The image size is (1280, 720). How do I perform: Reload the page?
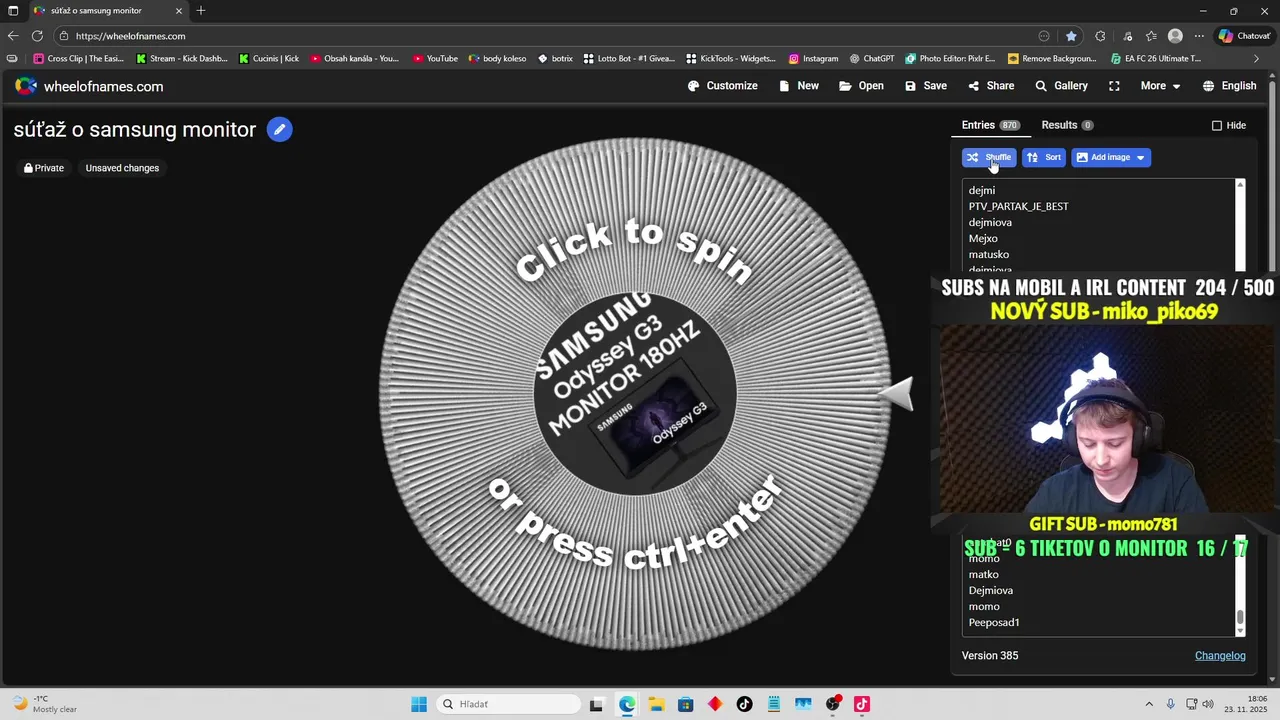(37, 36)
